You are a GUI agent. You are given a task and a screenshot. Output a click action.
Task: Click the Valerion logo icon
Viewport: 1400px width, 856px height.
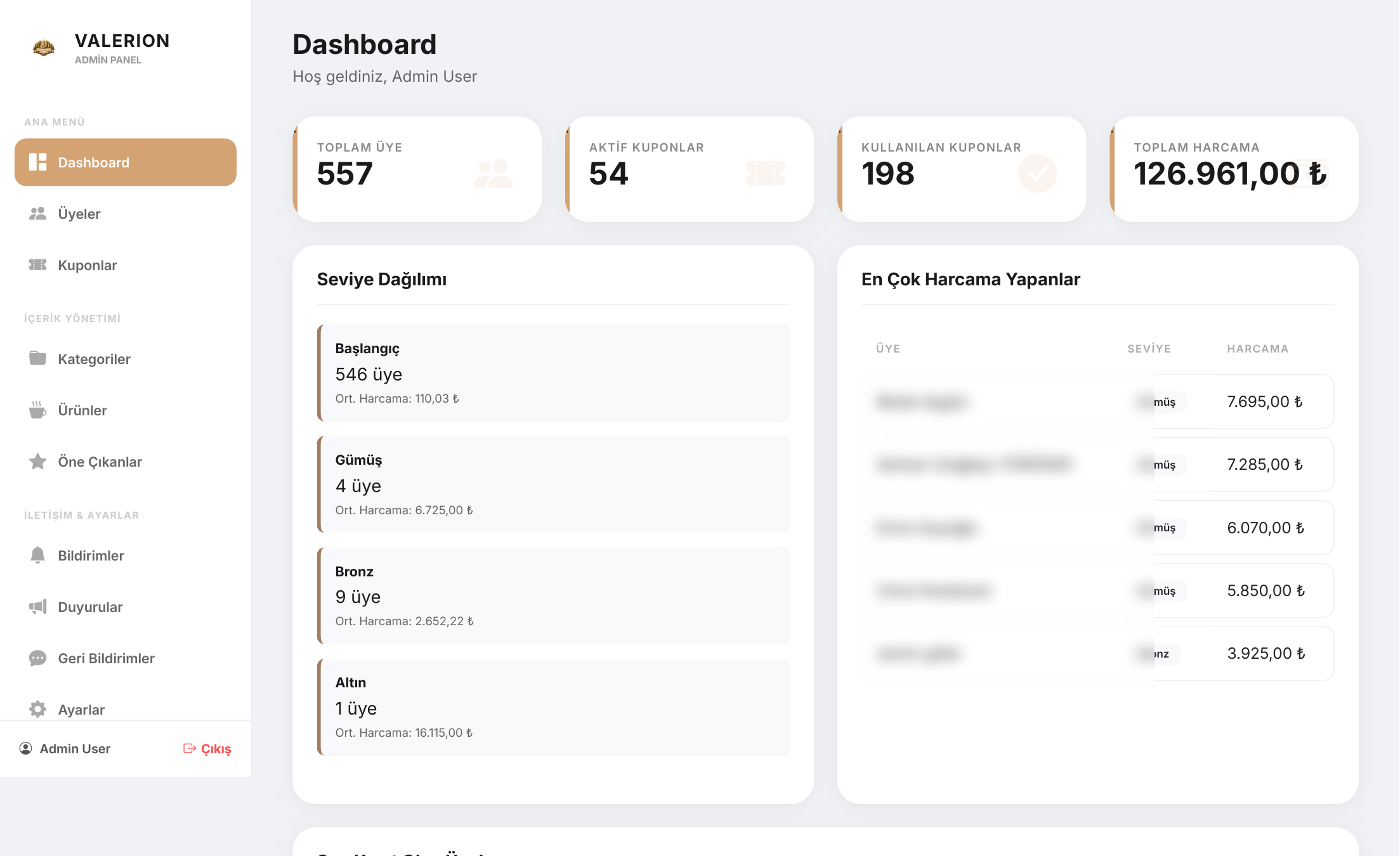(x=44, y=48)
